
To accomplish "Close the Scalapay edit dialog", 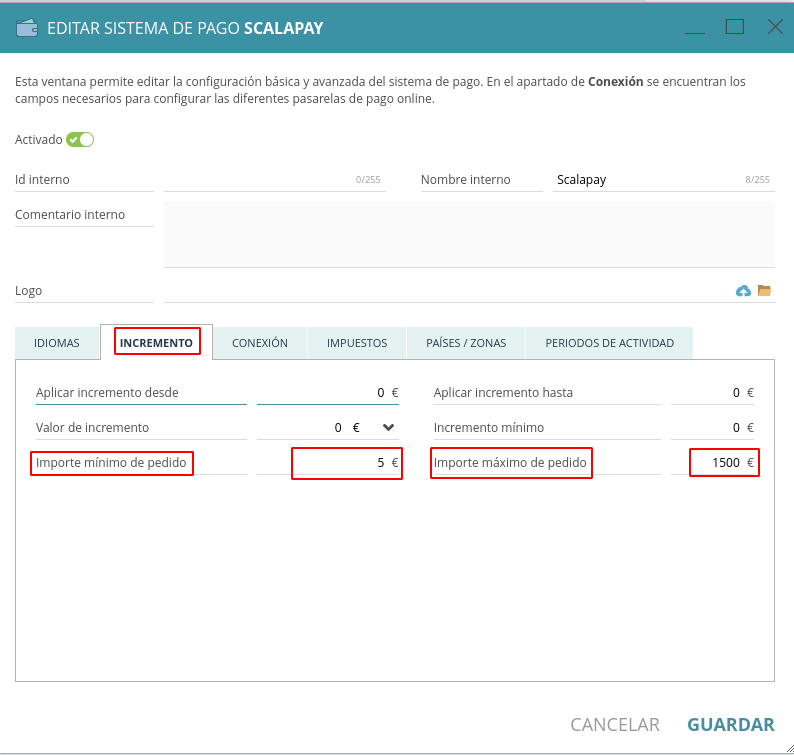I will tap(775, 27).
